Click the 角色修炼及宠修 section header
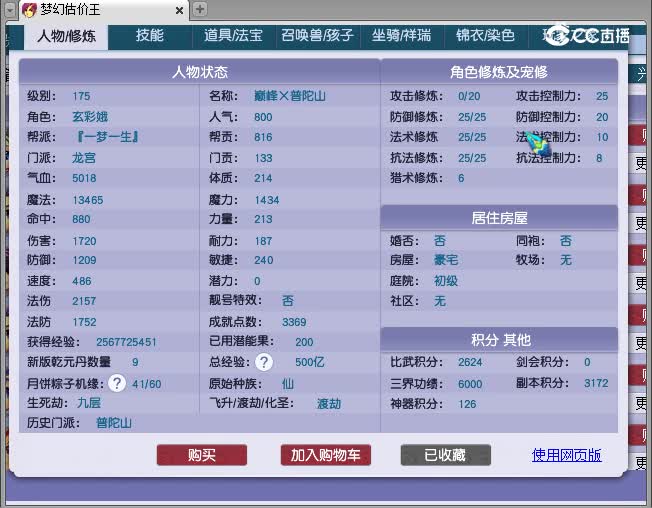 (x=499, y=72)
